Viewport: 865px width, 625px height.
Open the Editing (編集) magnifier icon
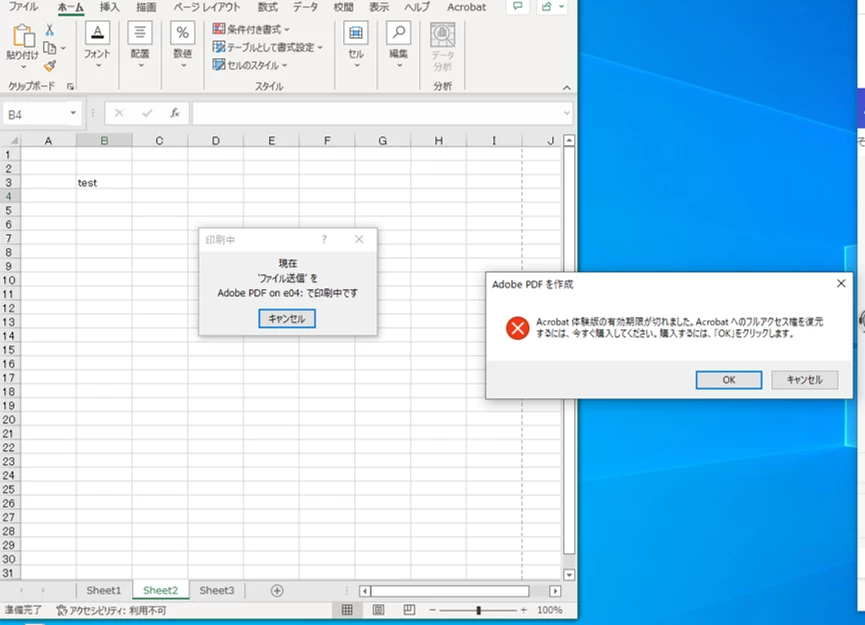pos(398,33)
